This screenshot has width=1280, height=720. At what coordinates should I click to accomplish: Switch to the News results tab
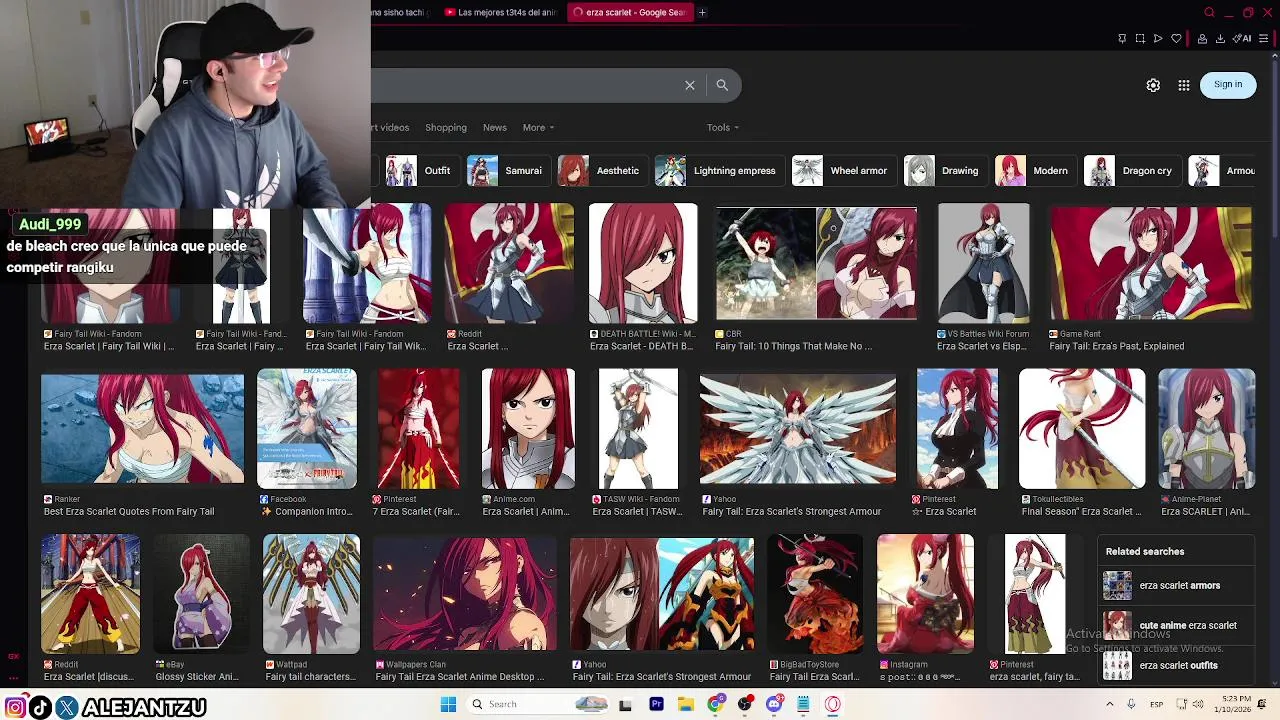click(x=495, y=127)
